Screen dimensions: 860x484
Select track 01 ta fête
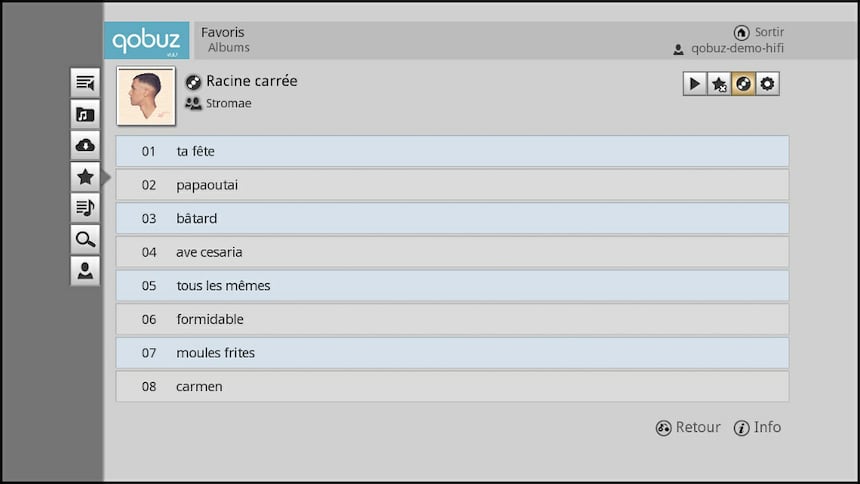tap(452, 151)
